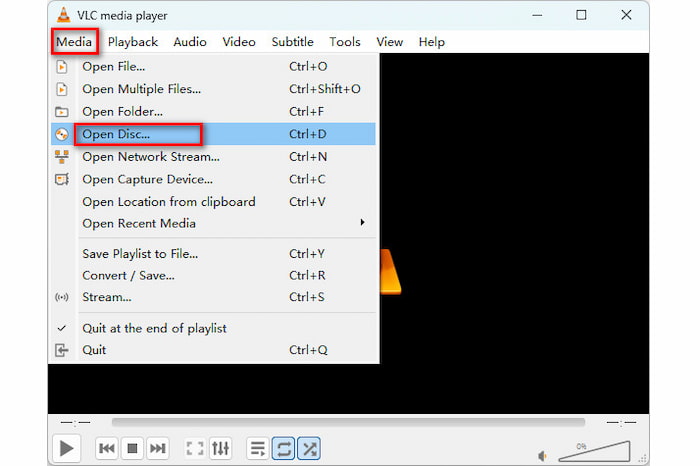Screen dimensions: 700x466
Task: Open the Tools menu
Action: coord(345,42)
